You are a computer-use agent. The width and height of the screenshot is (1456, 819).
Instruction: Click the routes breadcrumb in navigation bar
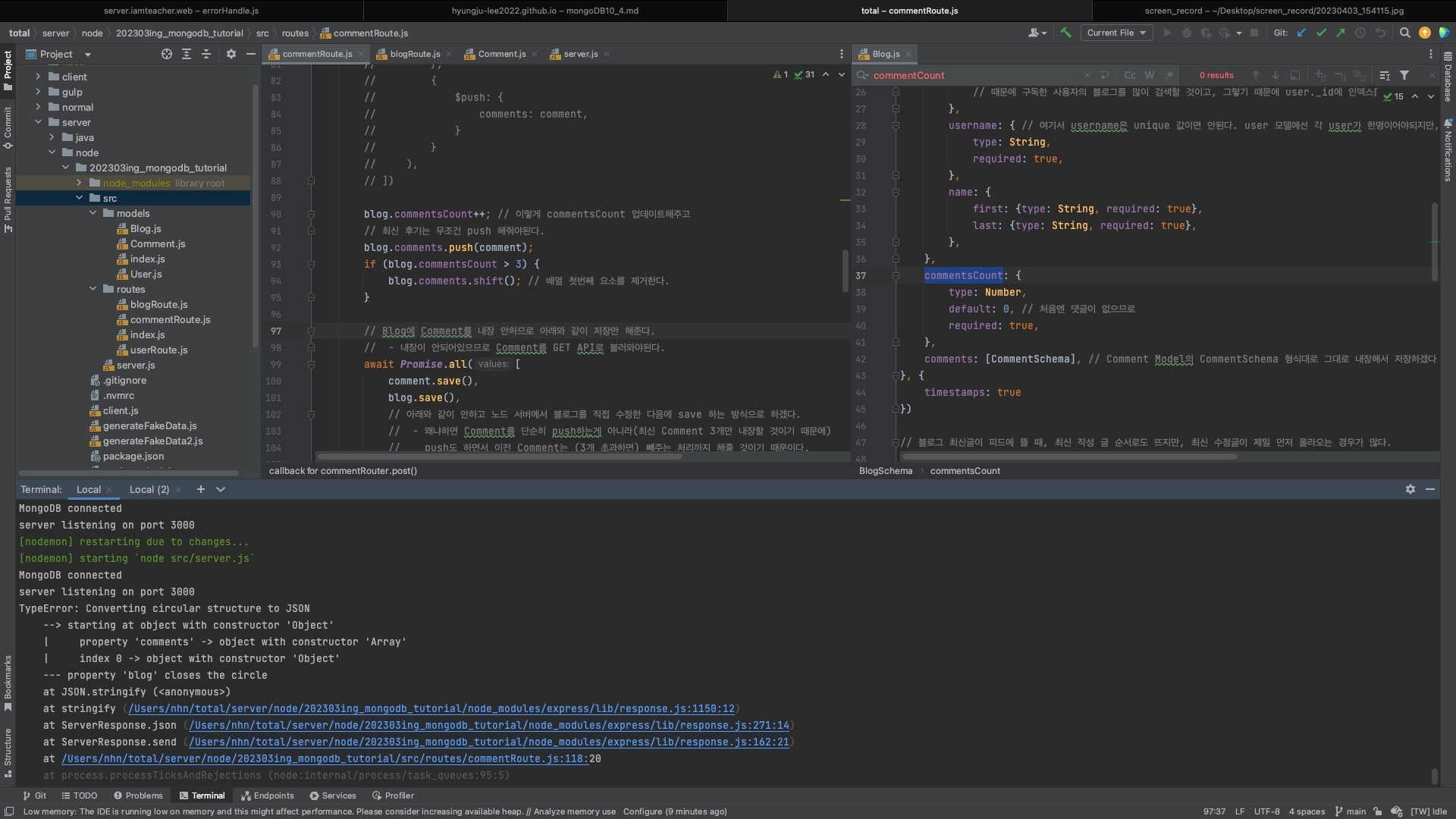coord(295,33)
